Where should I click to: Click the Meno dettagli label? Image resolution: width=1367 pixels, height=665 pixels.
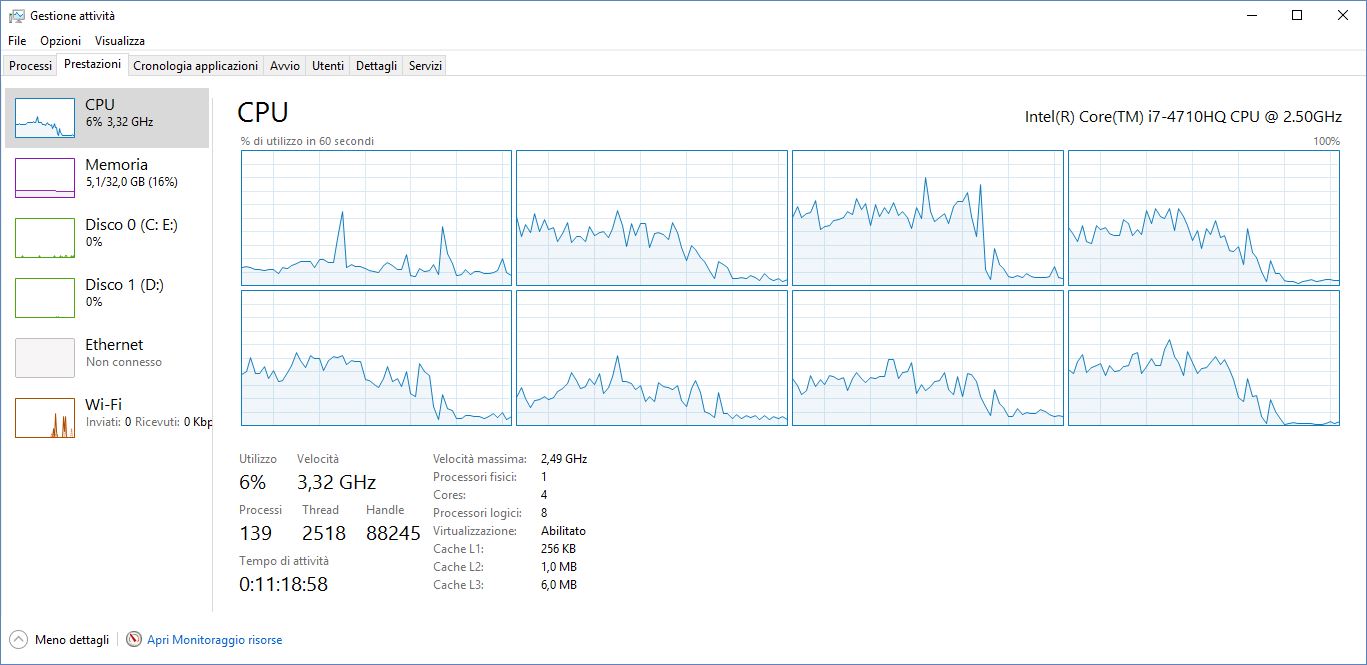(x=72, y=640)
